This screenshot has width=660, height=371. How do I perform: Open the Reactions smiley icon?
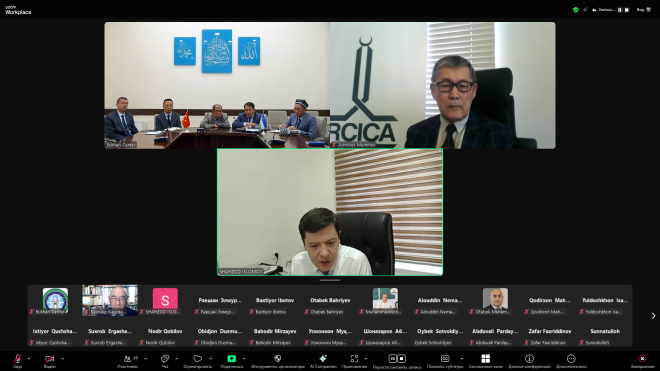pyautogui.click(x=197, y=361)
